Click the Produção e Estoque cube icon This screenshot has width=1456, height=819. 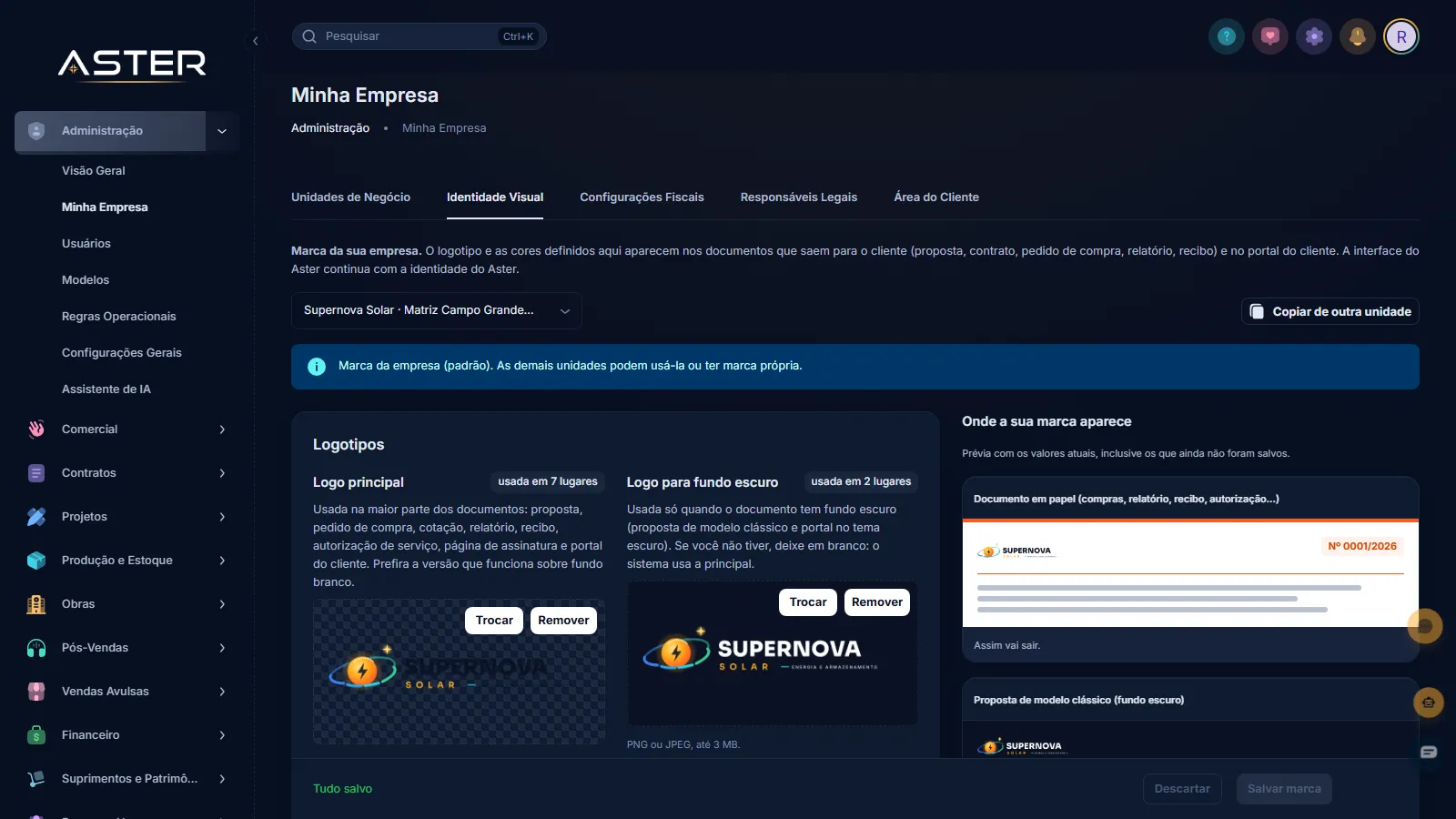[x=36, y=561]
